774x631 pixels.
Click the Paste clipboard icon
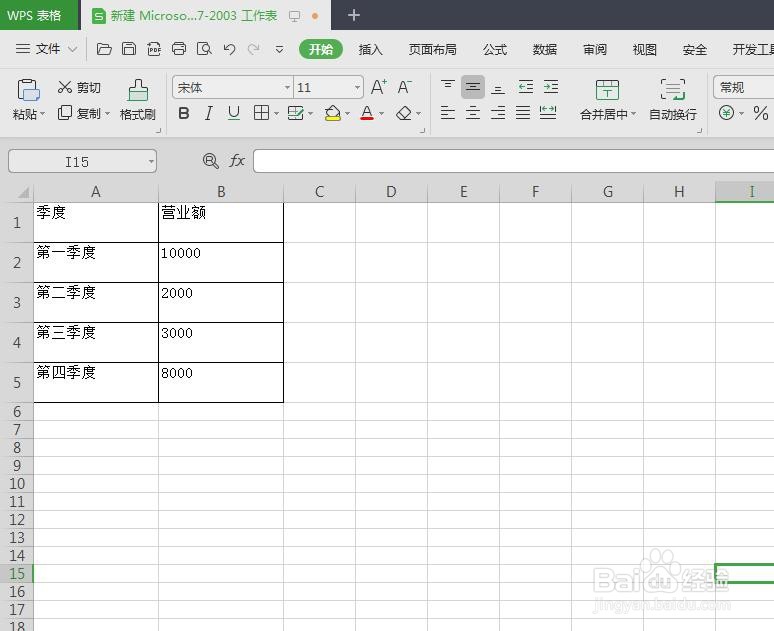[28, 90]
